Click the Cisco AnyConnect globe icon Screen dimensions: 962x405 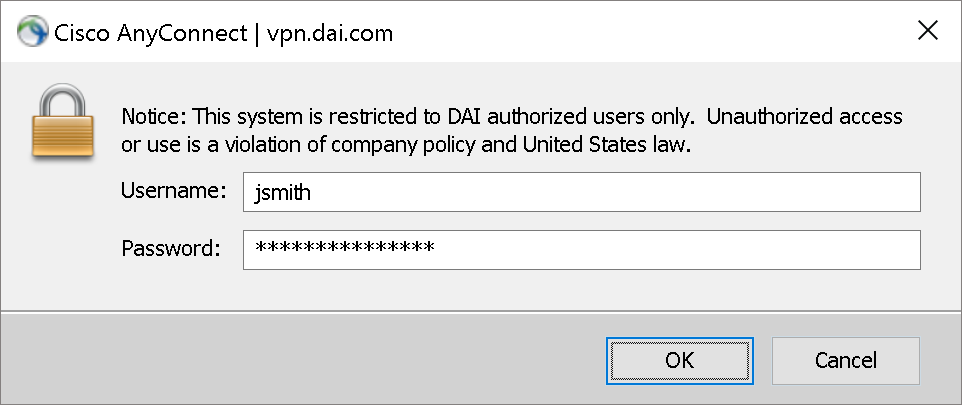33,32
